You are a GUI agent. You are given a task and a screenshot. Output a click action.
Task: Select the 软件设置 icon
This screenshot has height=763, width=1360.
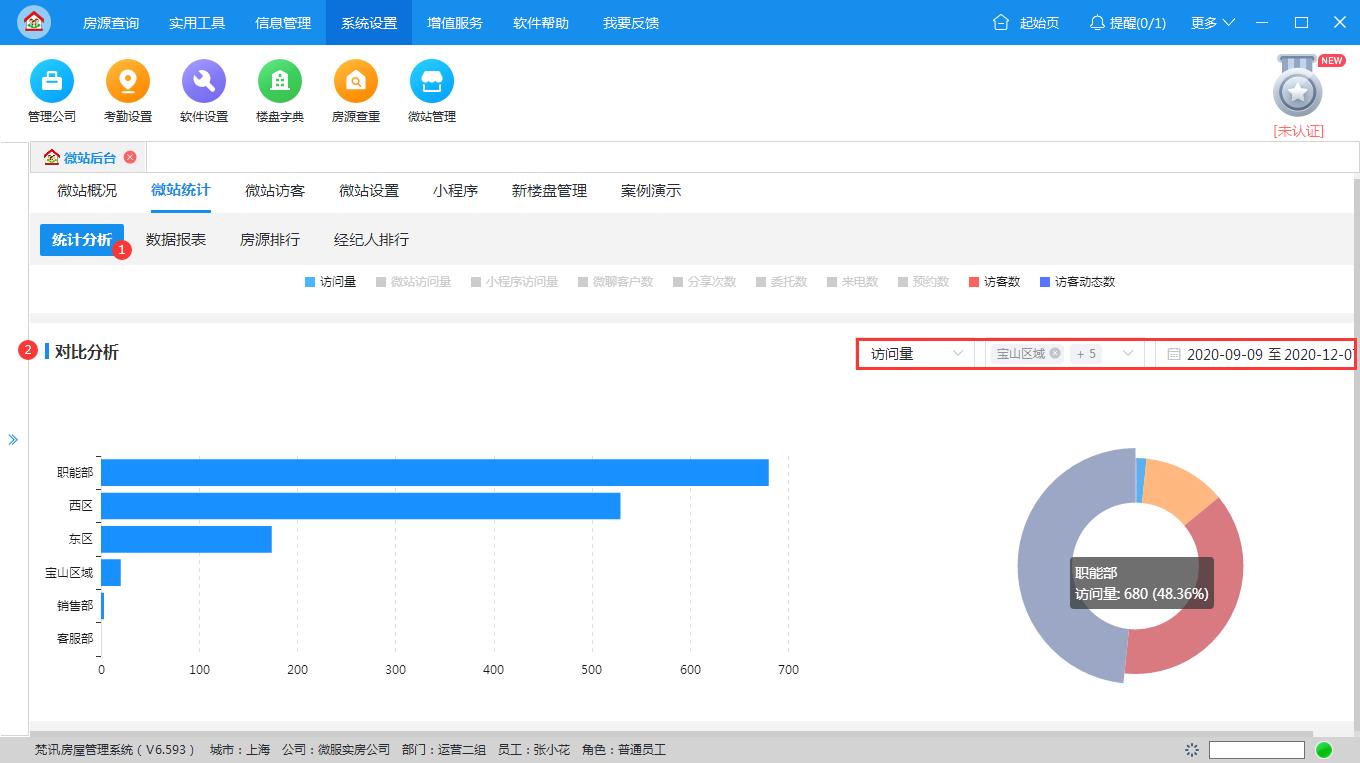point(203,91)
